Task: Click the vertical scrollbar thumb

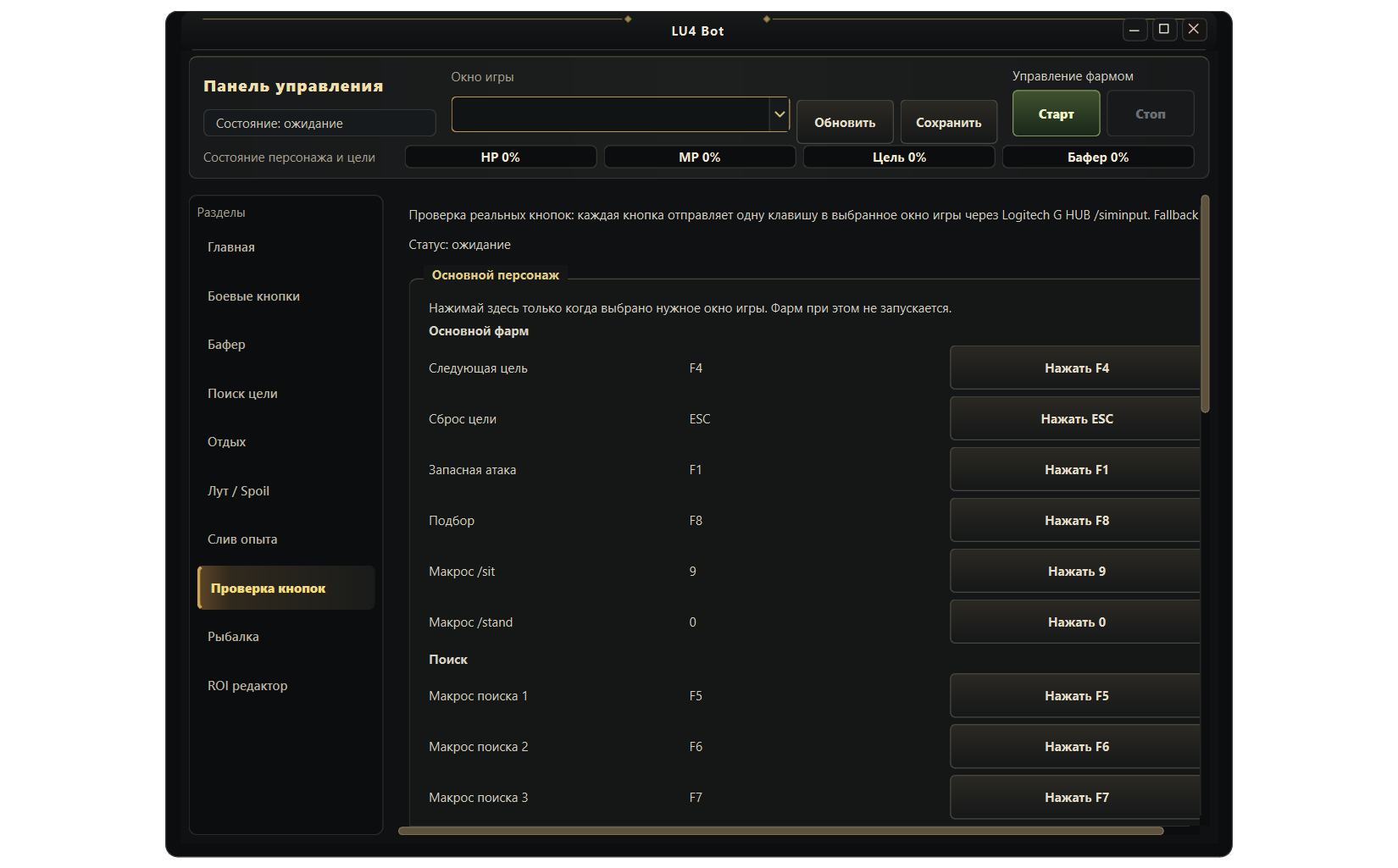Action: (x=1205, y=304)
